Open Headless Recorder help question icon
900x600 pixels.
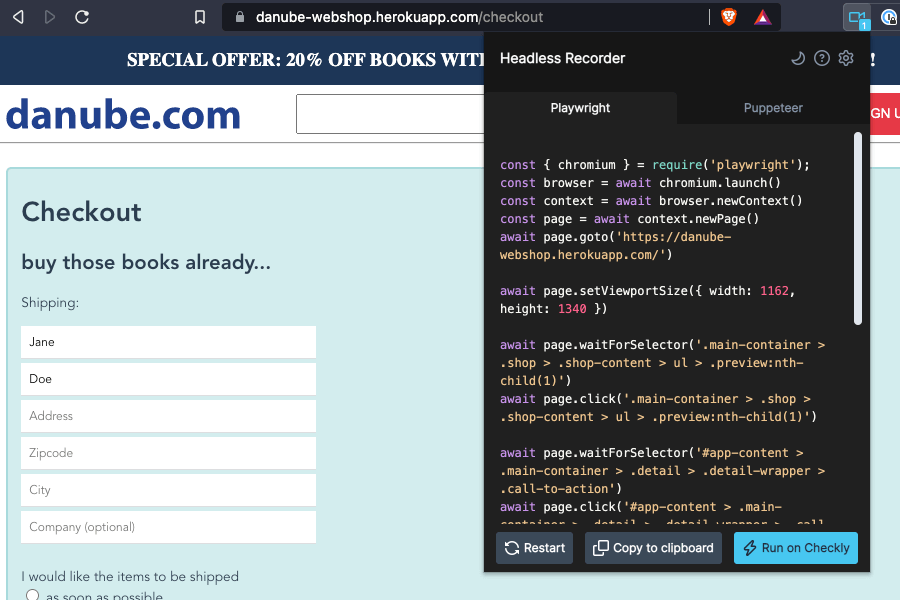coord(822,58)
